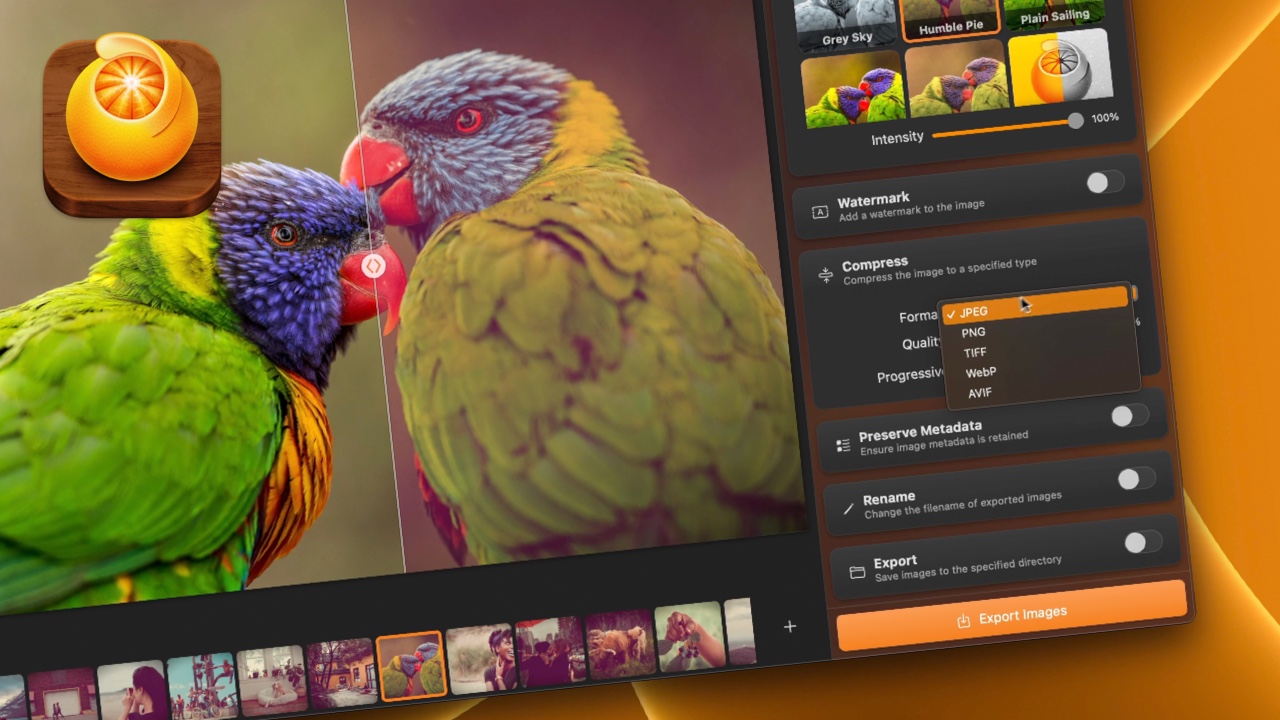Add images with the plus icon

790,626
